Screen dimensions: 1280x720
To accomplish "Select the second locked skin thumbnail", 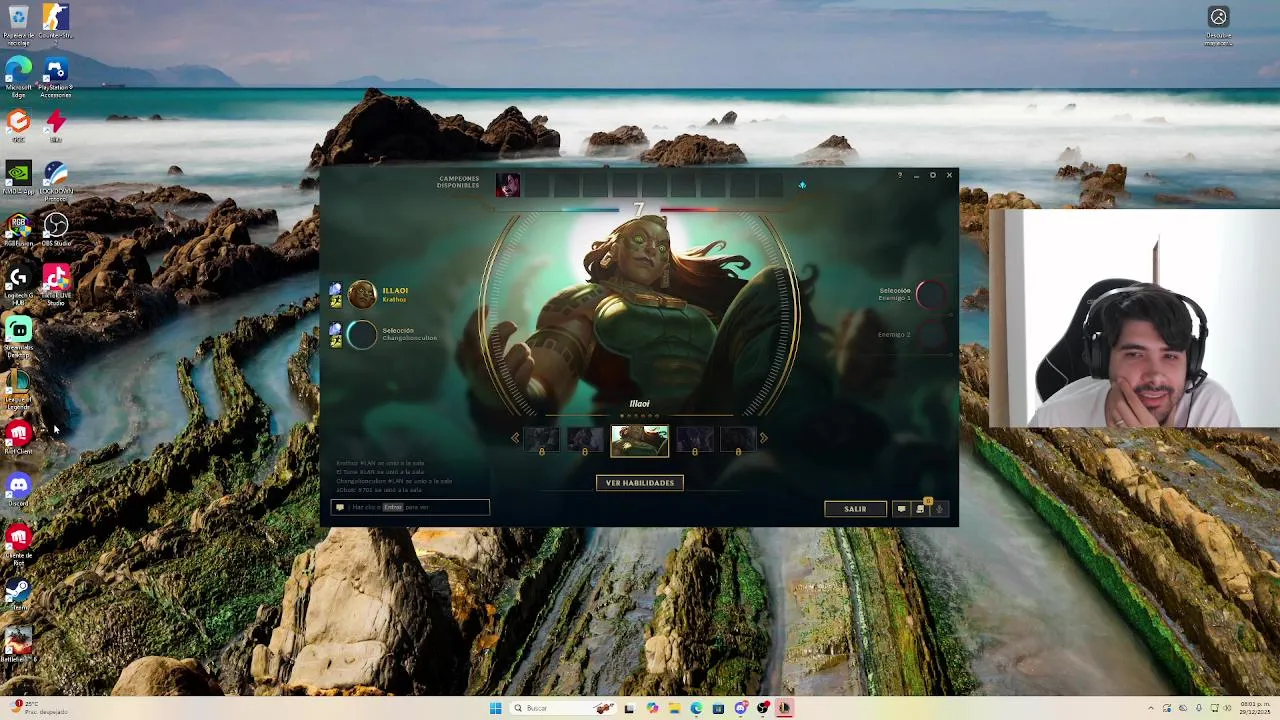I will [585, 439].
